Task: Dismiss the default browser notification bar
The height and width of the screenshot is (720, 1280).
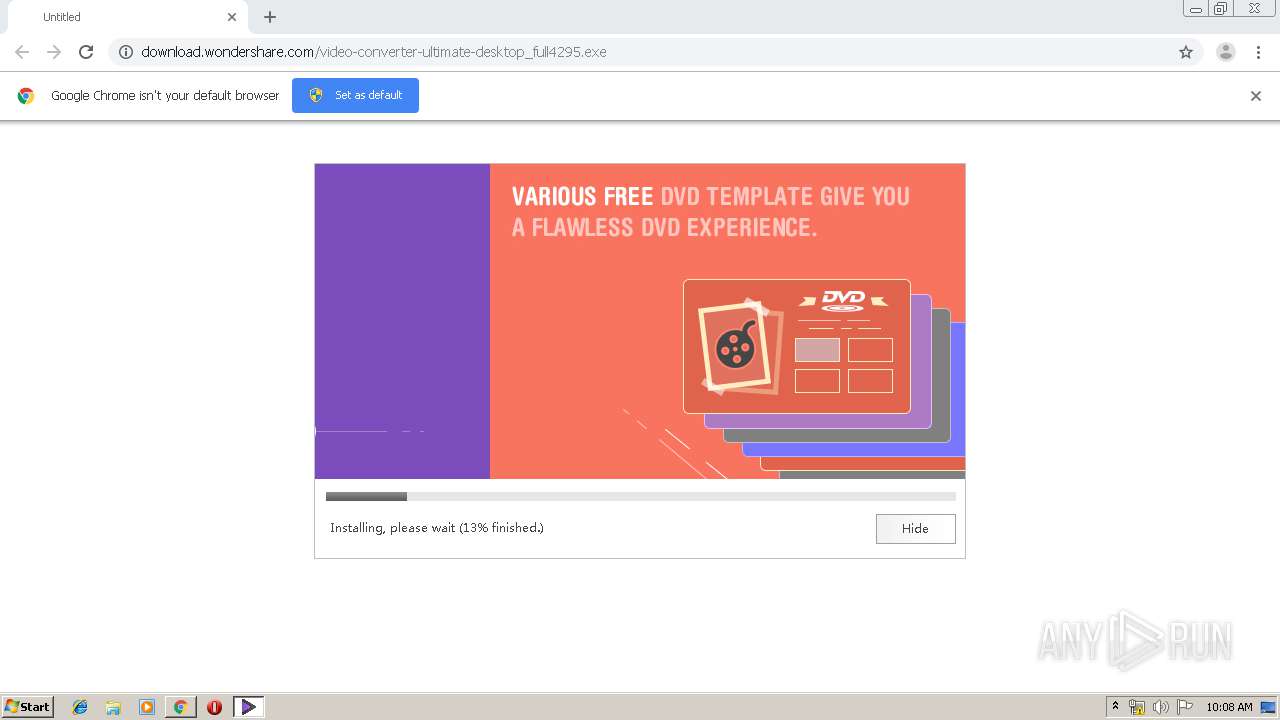Action: pos(1256,96)
